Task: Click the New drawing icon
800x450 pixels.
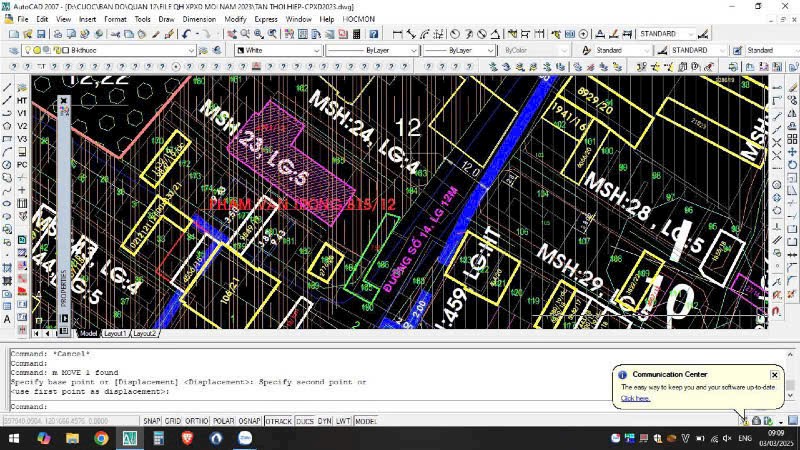Action: coord(14,34)
